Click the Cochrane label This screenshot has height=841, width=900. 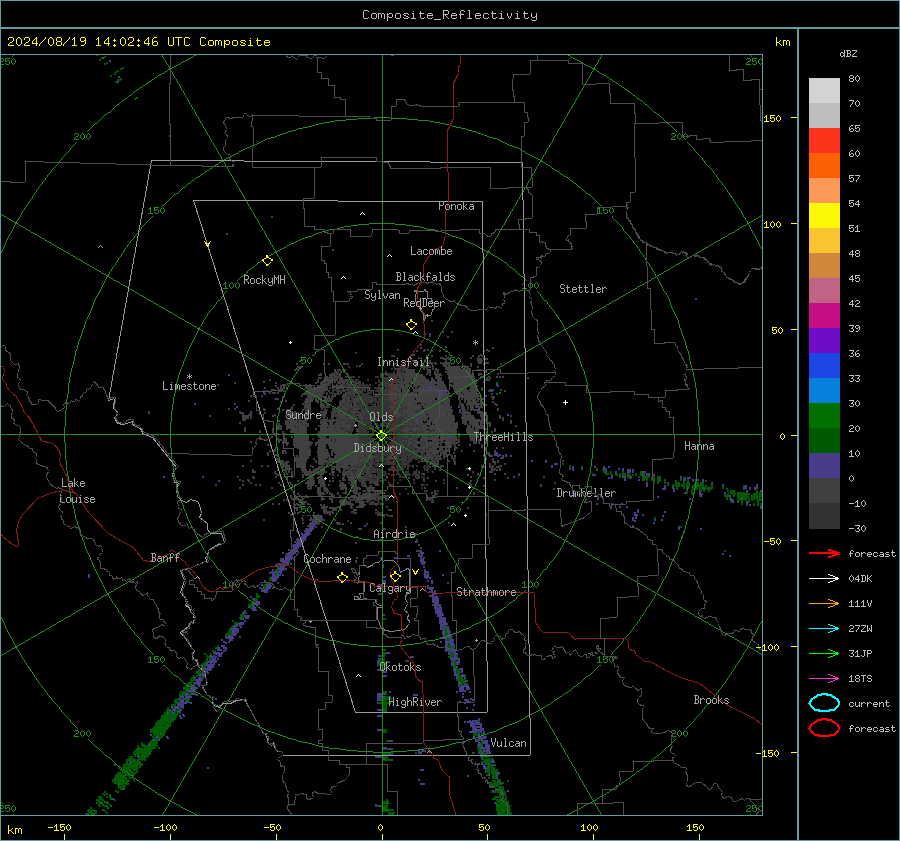pyautogui.click(x=327, y=559)
